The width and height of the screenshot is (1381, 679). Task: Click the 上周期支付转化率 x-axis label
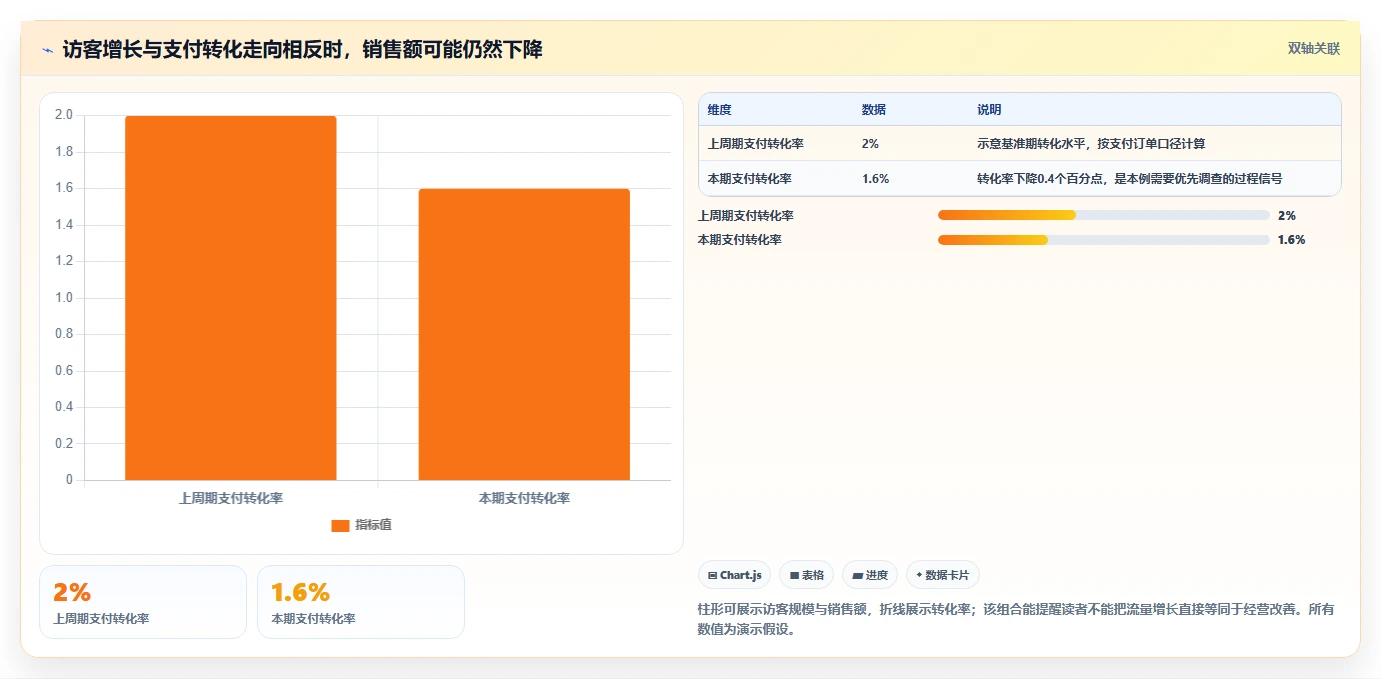231,498
